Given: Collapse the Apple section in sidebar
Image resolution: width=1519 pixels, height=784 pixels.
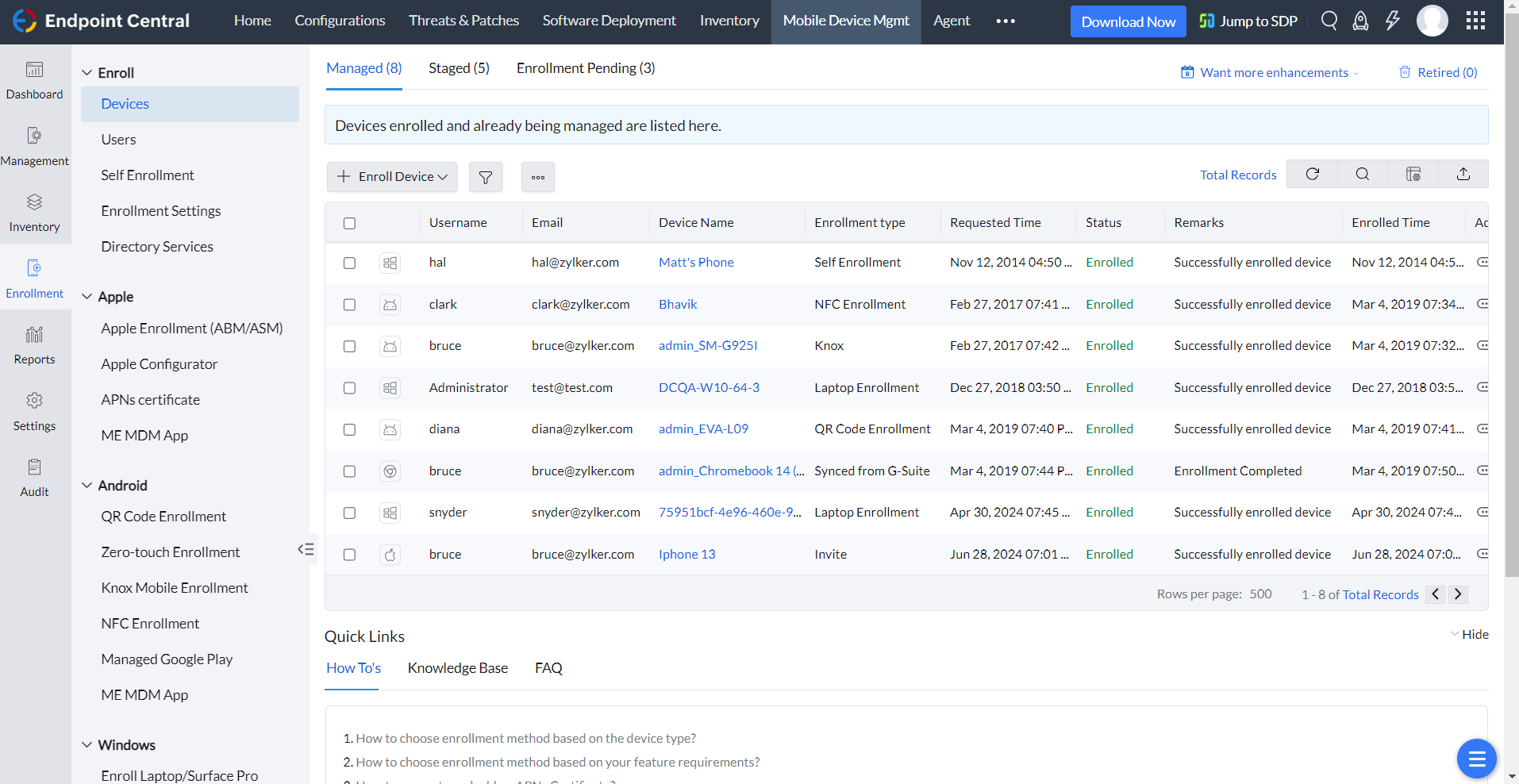Looking at the screenshot, I should 87,297.
